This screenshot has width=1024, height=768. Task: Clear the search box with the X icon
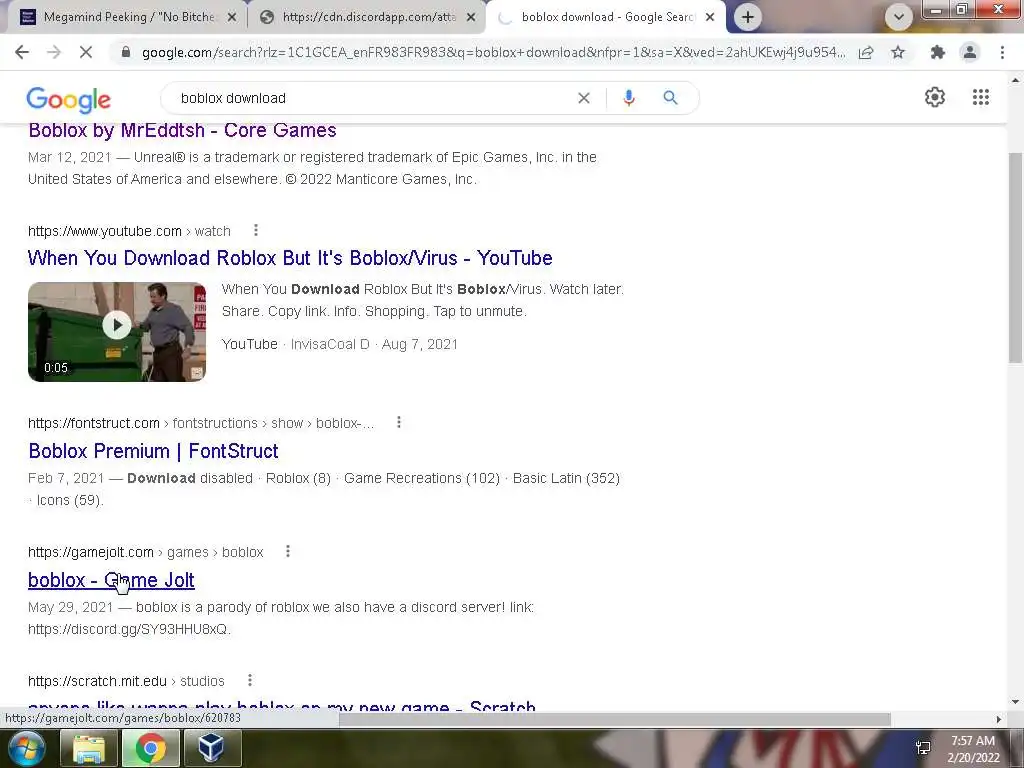(x=584, y=98)
